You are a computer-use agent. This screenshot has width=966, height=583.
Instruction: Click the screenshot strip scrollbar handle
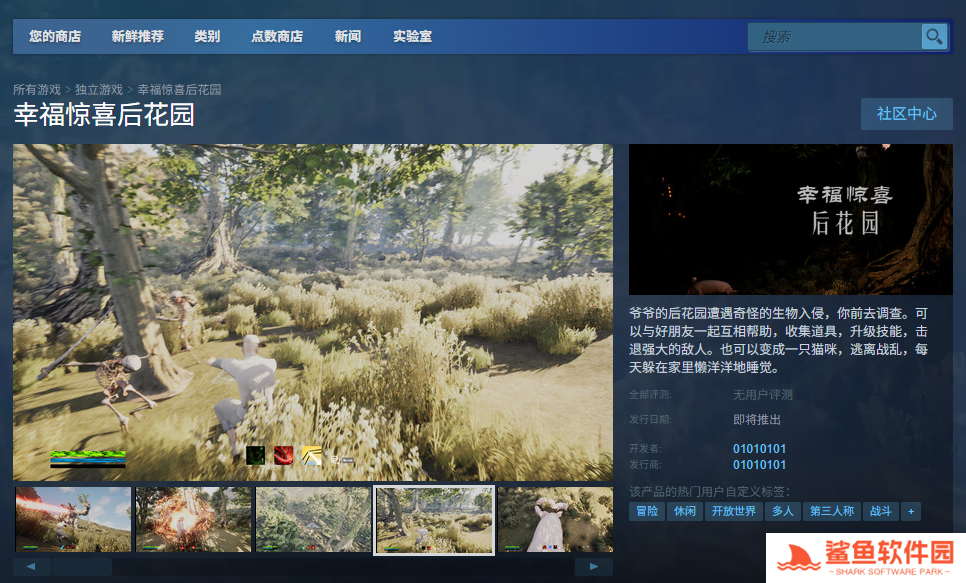pyautogui.click(x=82, y=567)
